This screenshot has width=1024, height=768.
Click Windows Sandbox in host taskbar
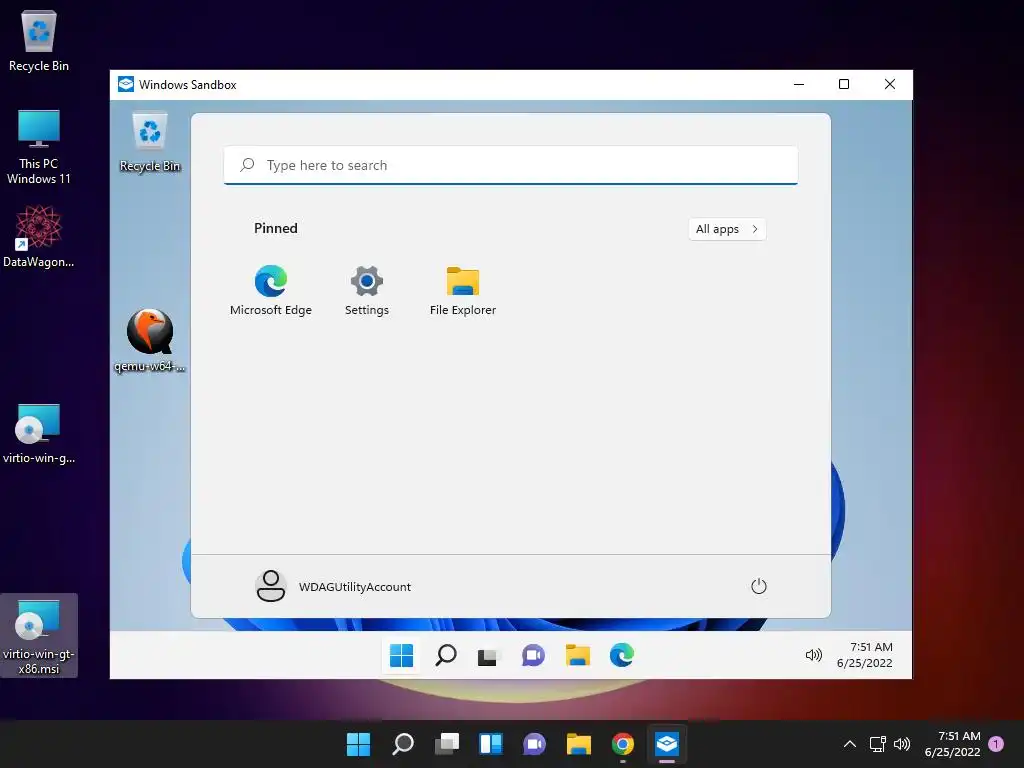(667, 744)
